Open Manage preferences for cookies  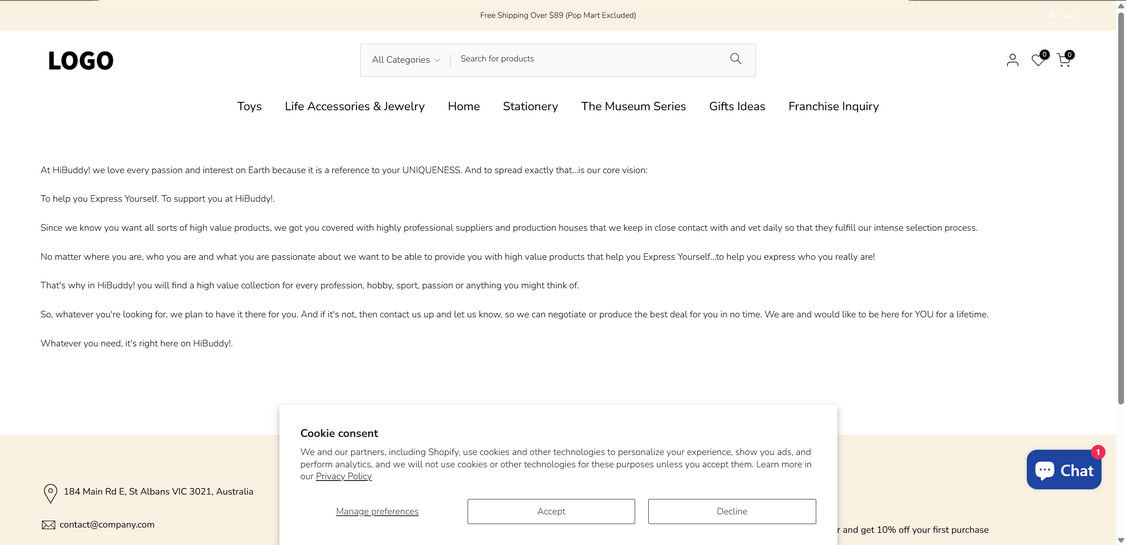[377, 511]
